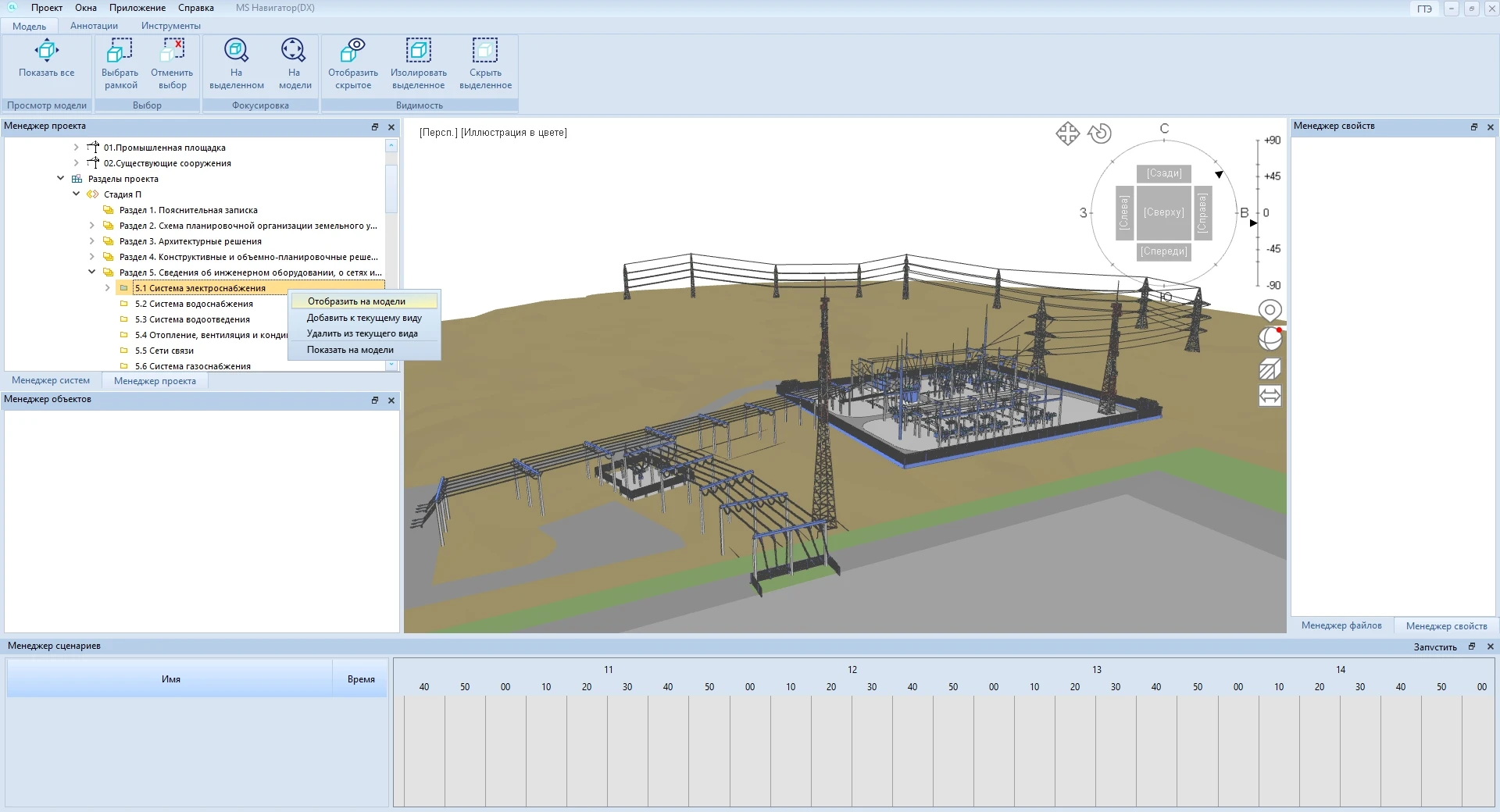Click the Cancel Selection icon
This screenshot has width=1500, height=812.
(172, 52)
